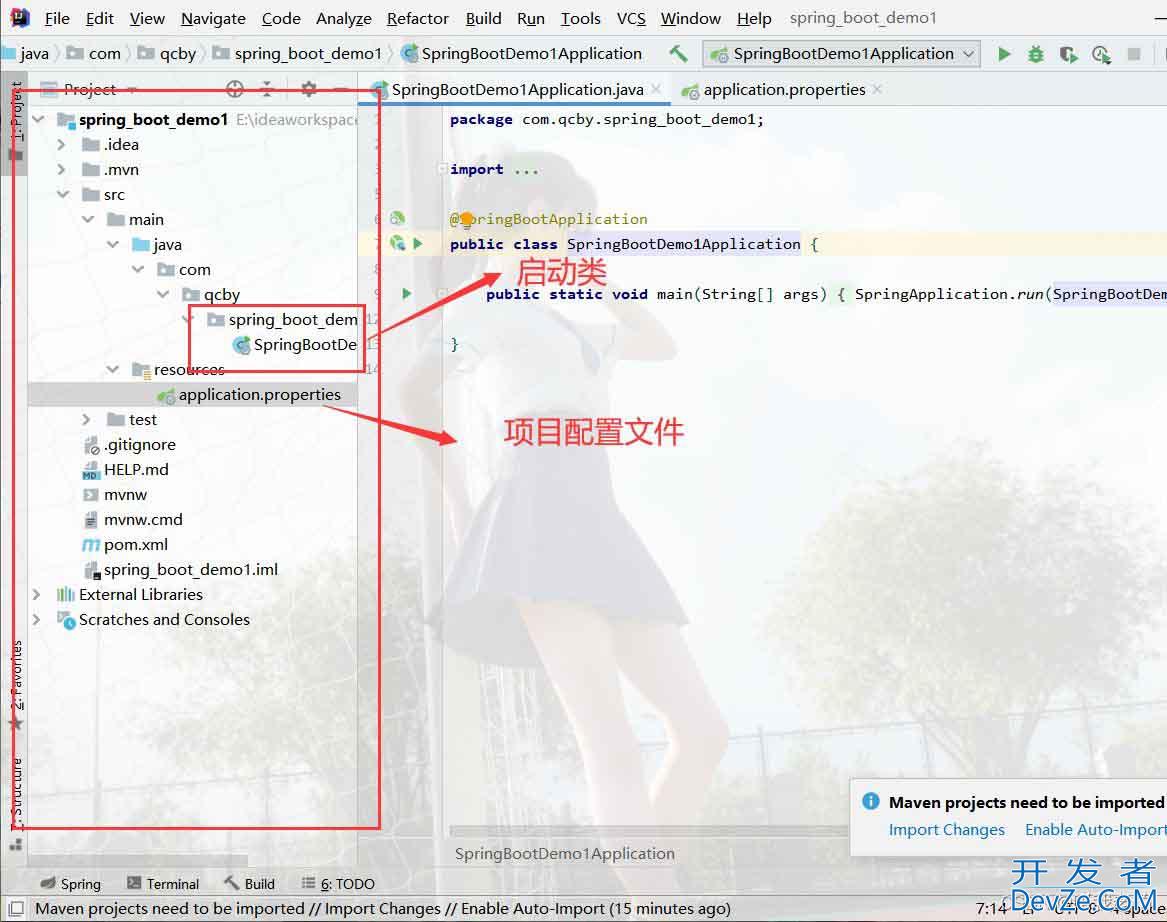
Task: Click the Stop square icon
Action: coord(1134,54)
